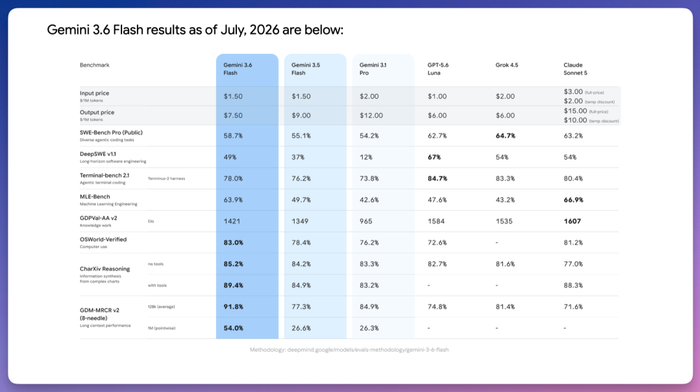Select the CharXiv Reasoning row label
This screenshot has width=700, height=392.
point(105,269)
